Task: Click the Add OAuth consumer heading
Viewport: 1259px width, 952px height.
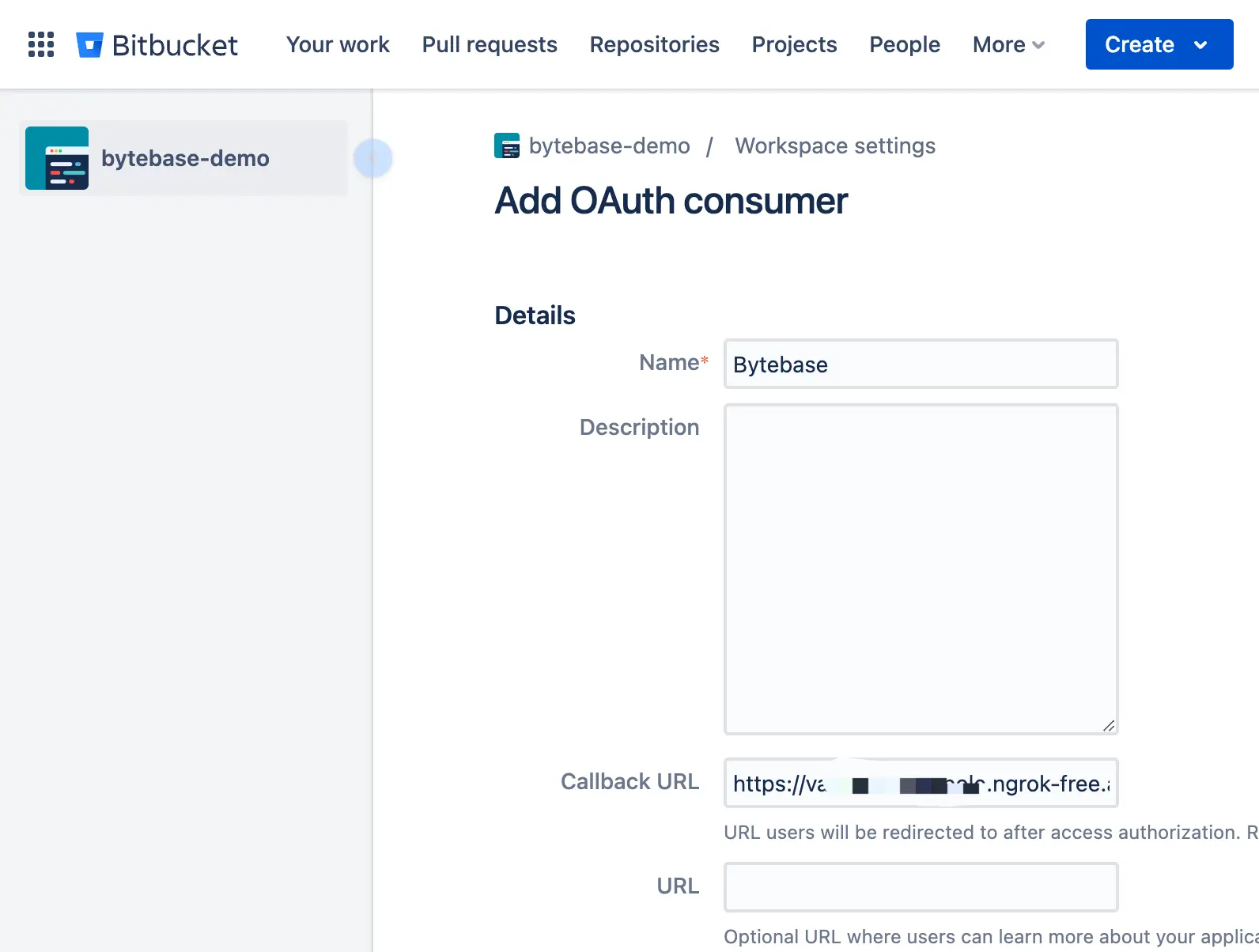Action: 671,201
